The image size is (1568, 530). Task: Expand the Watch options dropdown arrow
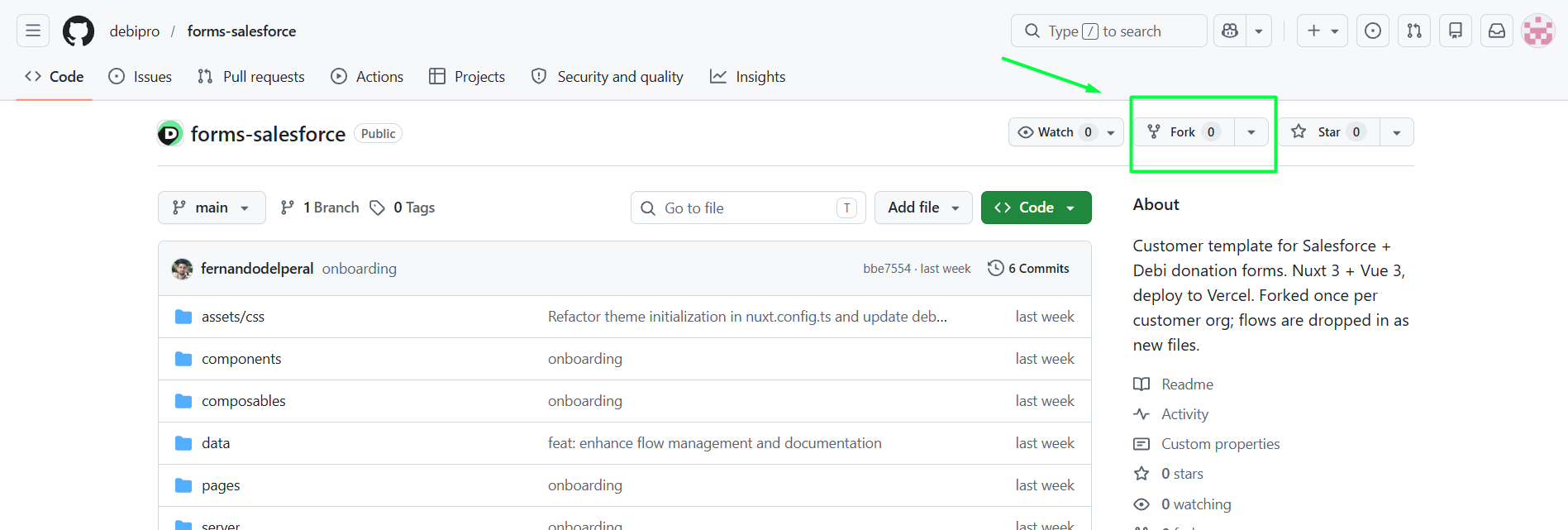(x=1111, y=132)
